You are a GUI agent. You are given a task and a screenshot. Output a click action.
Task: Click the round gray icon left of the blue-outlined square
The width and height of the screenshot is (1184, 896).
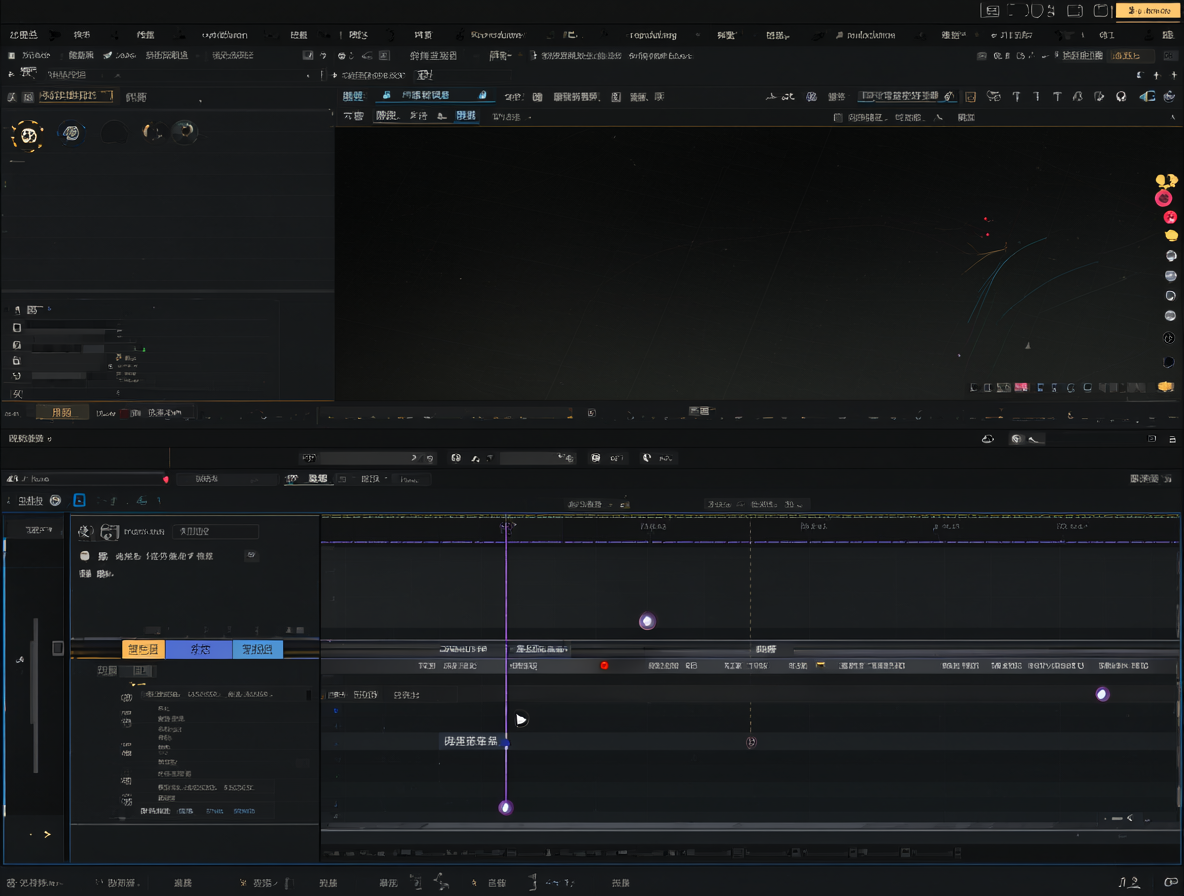pyautogui.click(x=55, y=500)
